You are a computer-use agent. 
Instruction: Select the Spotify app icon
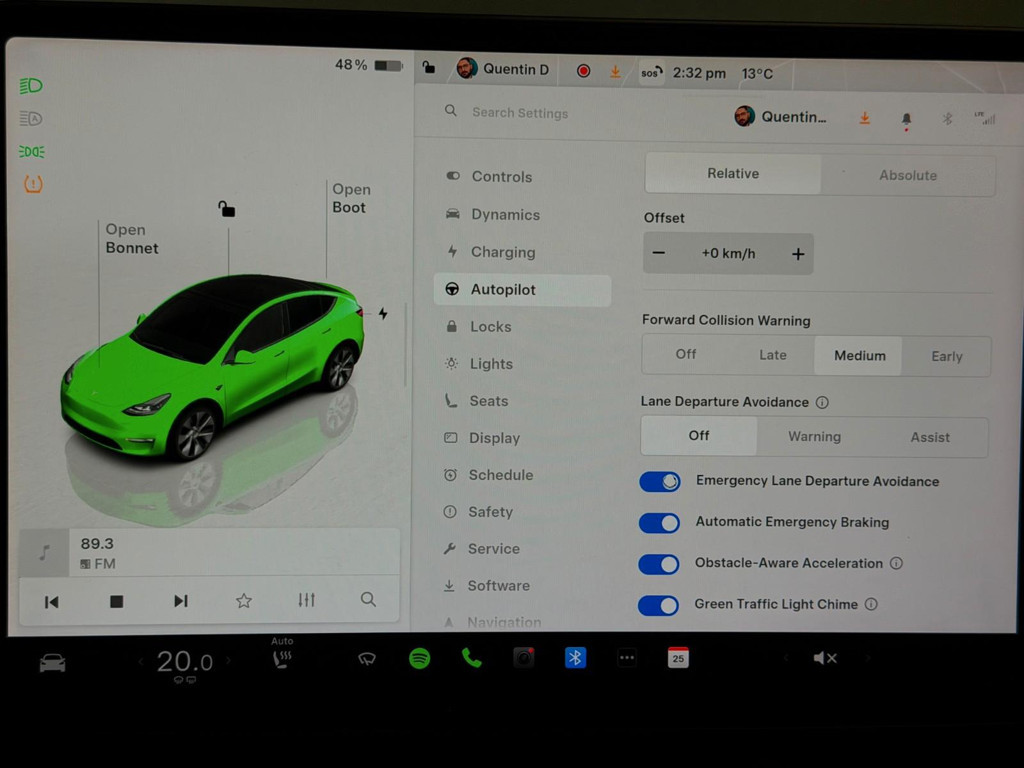coord(420,658)
